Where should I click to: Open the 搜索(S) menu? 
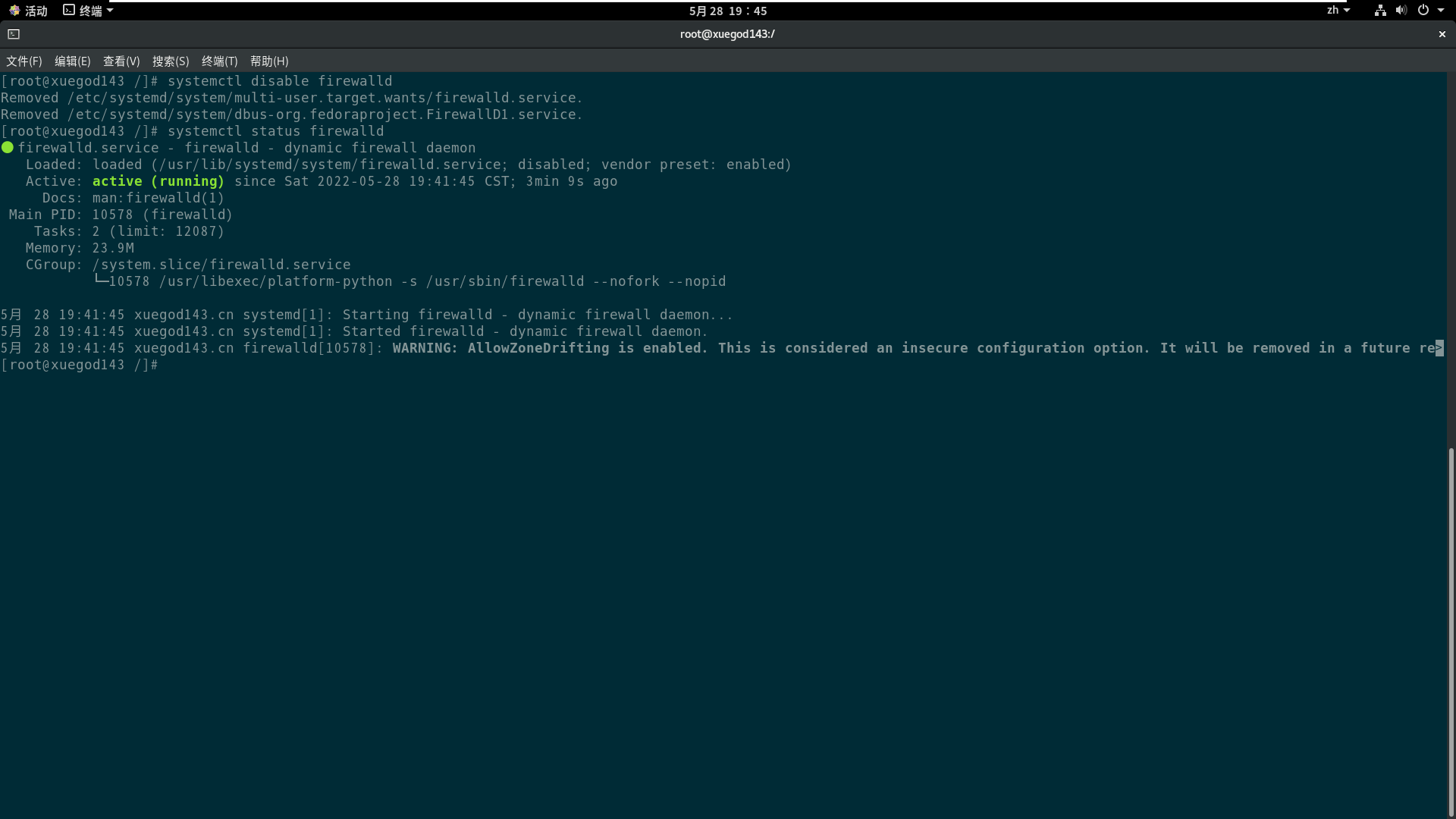tap(171, 61)
